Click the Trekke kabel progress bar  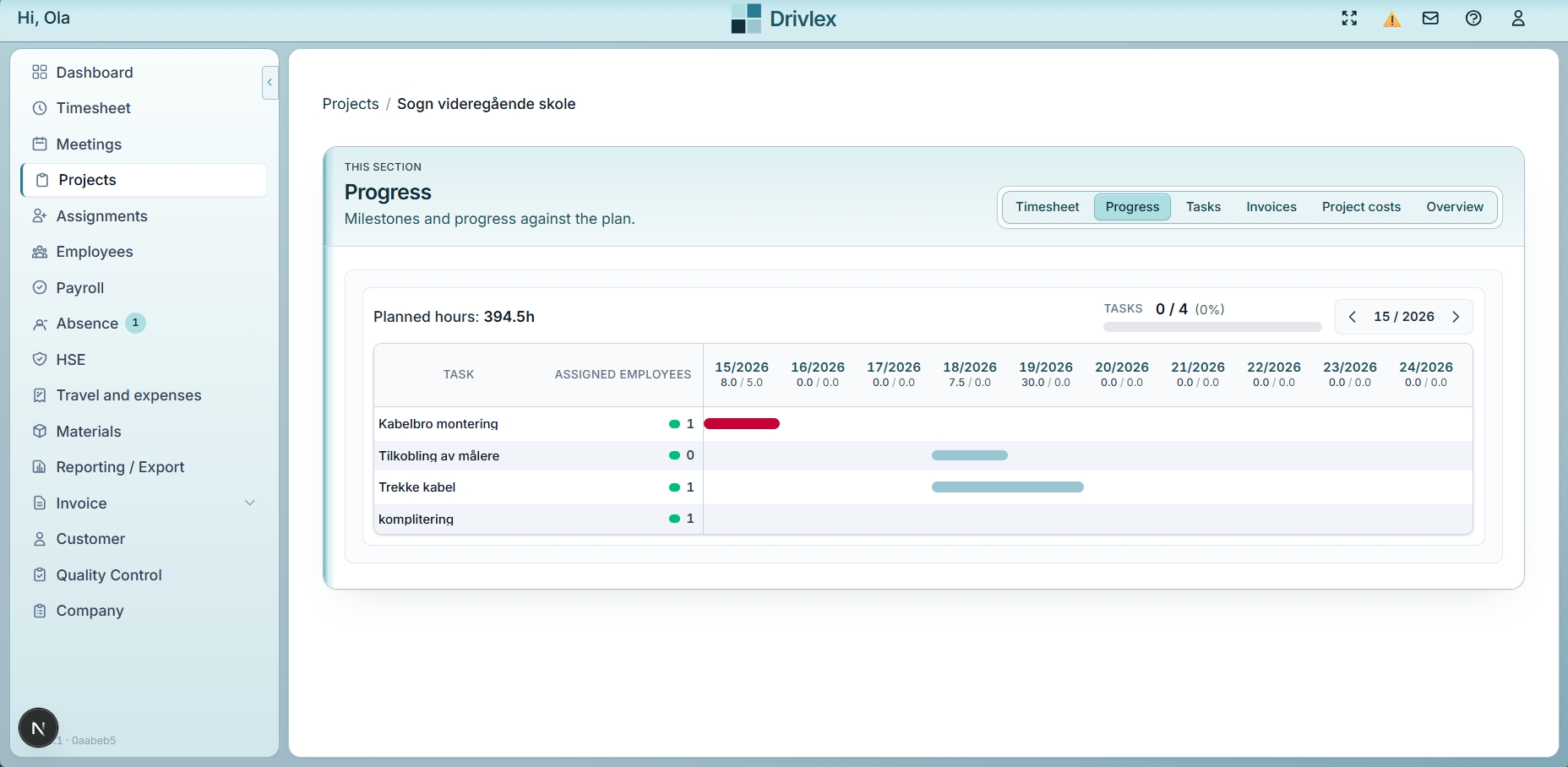pos(1007,487)
